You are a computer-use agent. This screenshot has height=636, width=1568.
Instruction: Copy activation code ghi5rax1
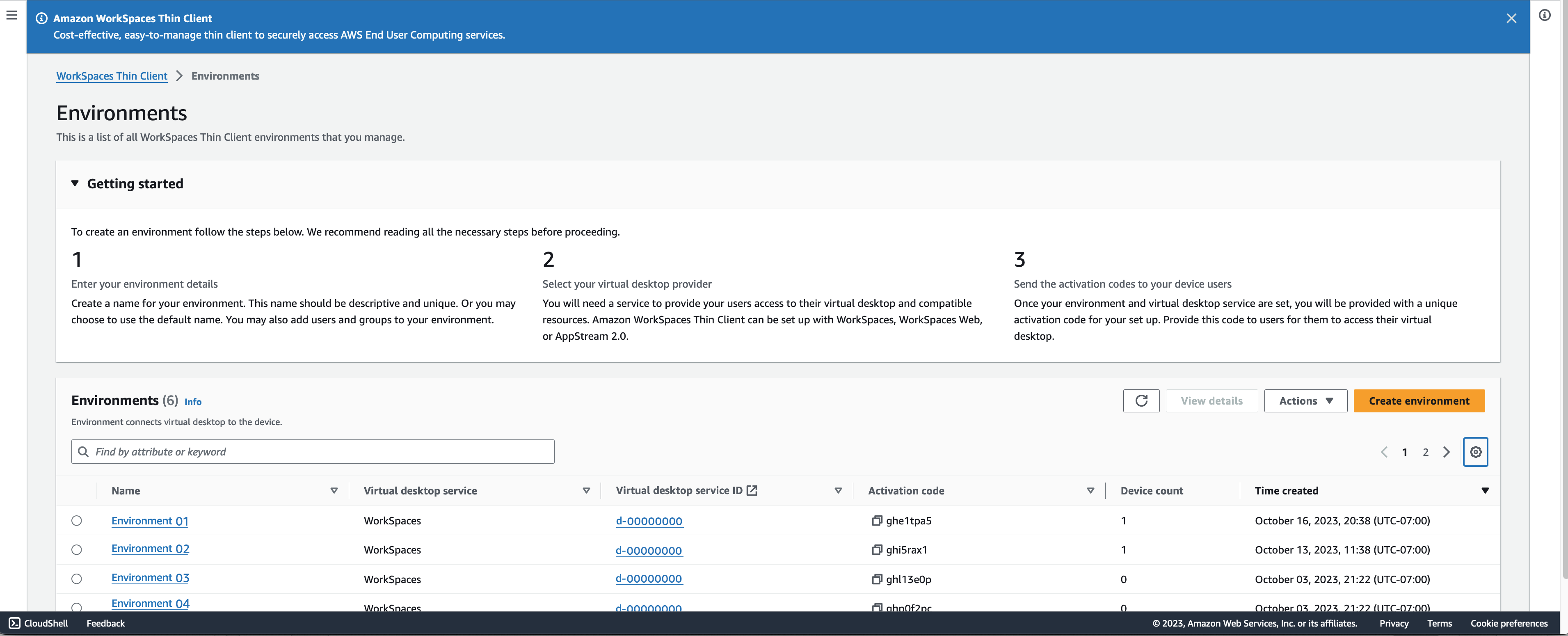click(x=877, y=549)
